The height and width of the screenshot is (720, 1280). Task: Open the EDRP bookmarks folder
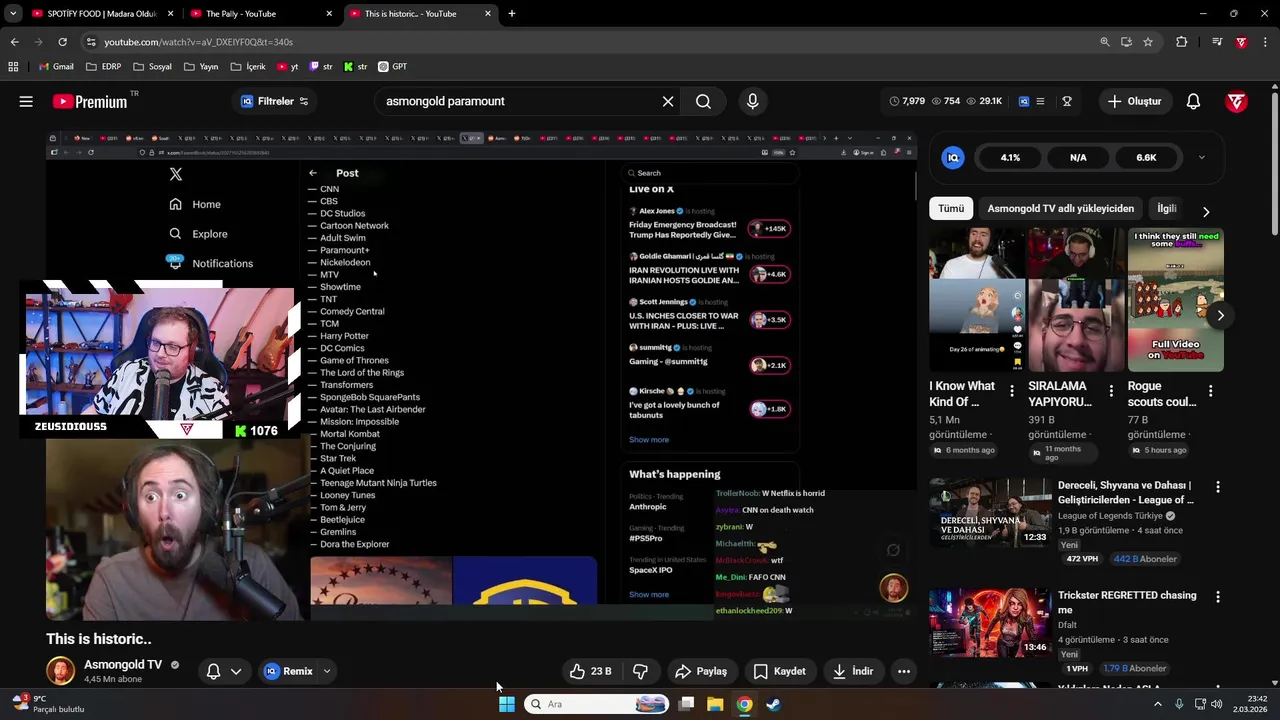pos(104,67)
